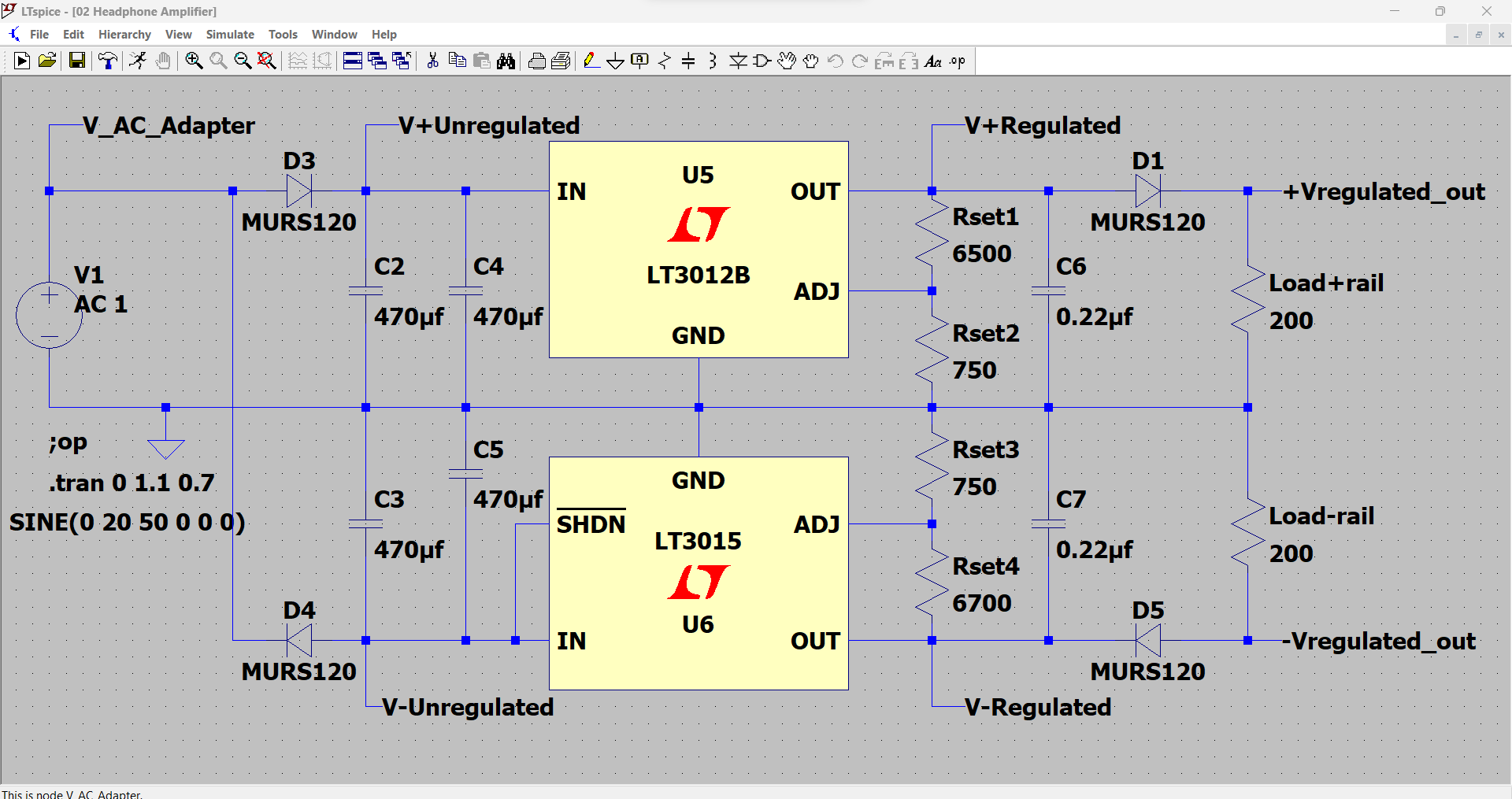Click the V-Regulated net label

[1038, 707]
